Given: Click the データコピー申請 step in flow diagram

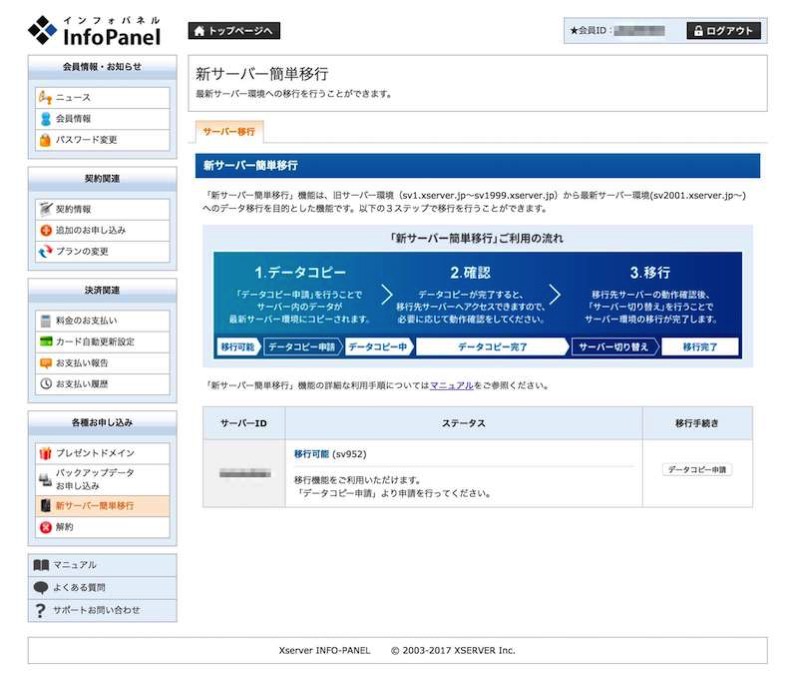Looking at the screenshot, I should [302, 347].
